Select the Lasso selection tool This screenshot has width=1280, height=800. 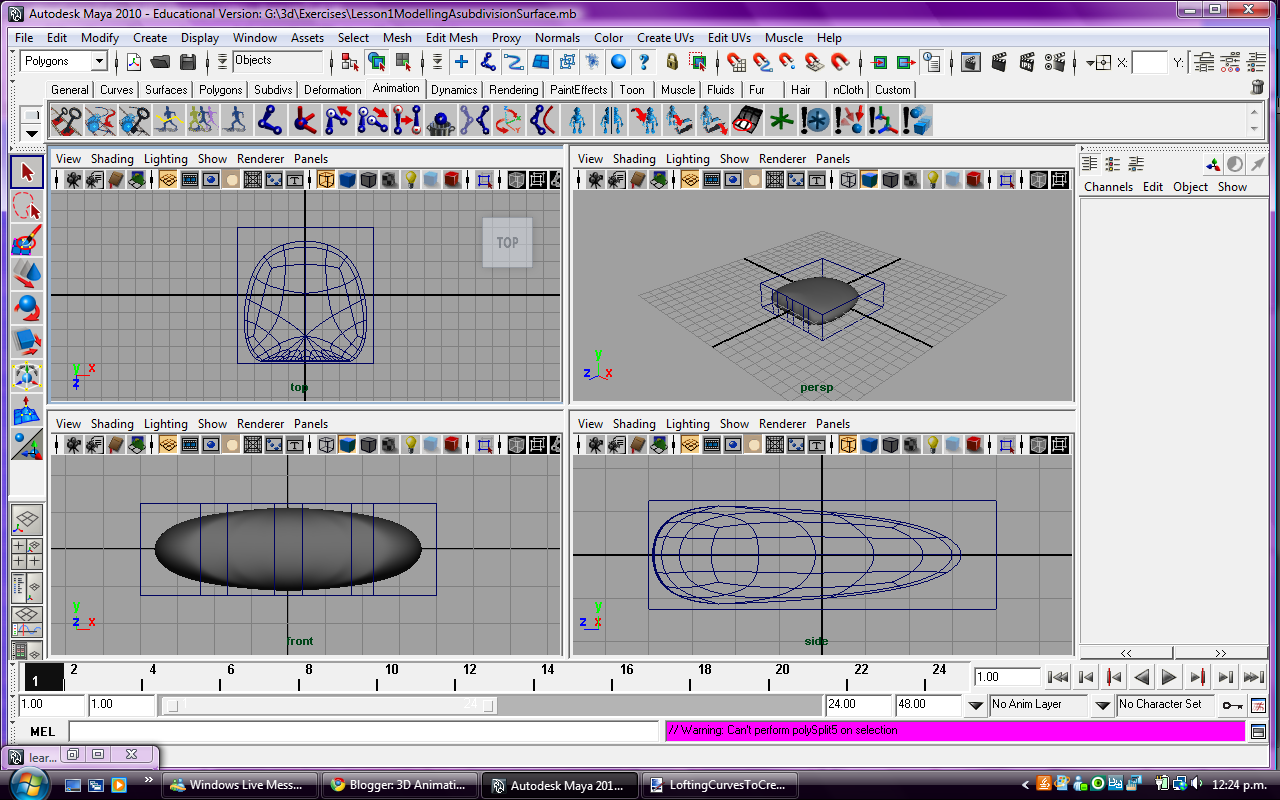pyautogui.click(x=27, y=206)
